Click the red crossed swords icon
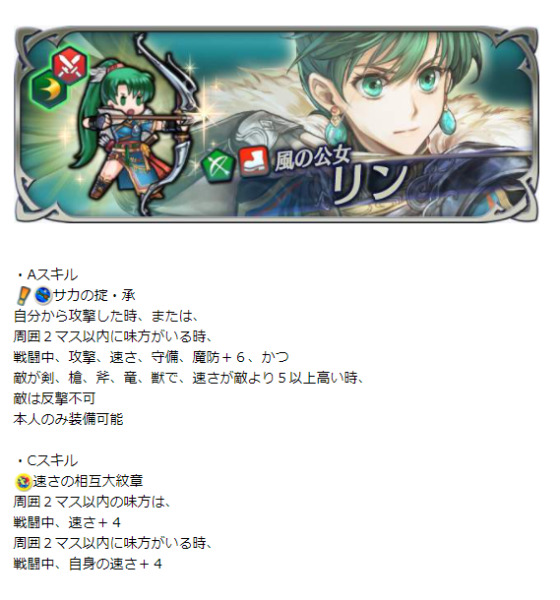This screenshot has height=600, width=560. [70, 66]
